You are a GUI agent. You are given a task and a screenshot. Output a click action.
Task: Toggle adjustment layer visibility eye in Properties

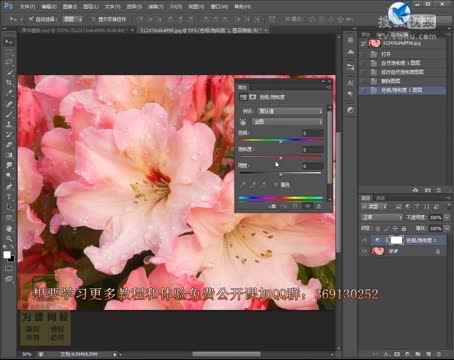point(307,206)
